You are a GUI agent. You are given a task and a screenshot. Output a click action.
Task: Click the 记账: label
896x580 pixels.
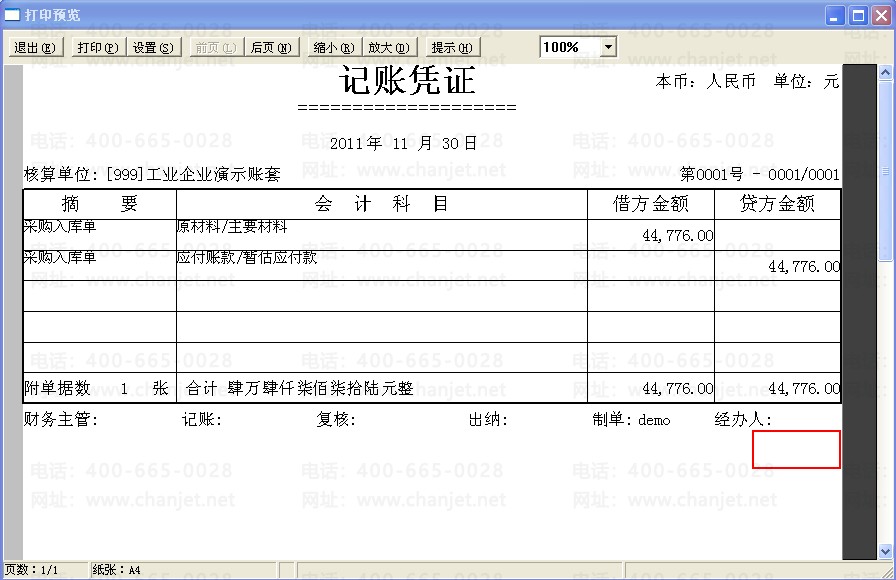pyautogui.click(x=202, y=419)
